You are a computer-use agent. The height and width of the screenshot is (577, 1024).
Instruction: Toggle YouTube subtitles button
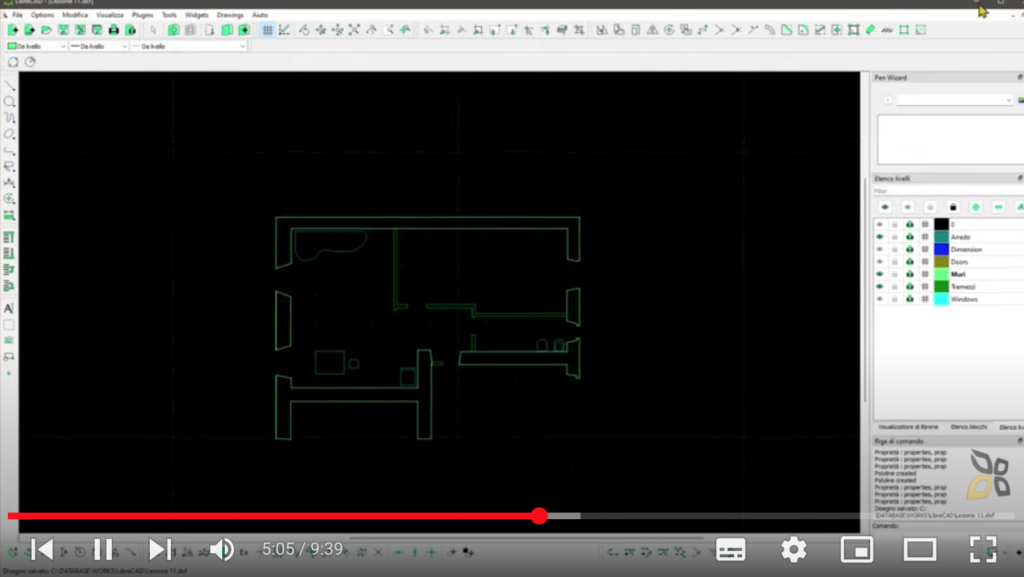pyautogui.click(x=731, y=550)
